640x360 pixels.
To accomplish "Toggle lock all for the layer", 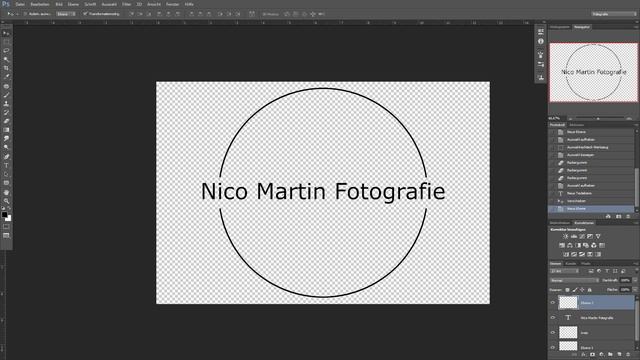I will (590, 290).
